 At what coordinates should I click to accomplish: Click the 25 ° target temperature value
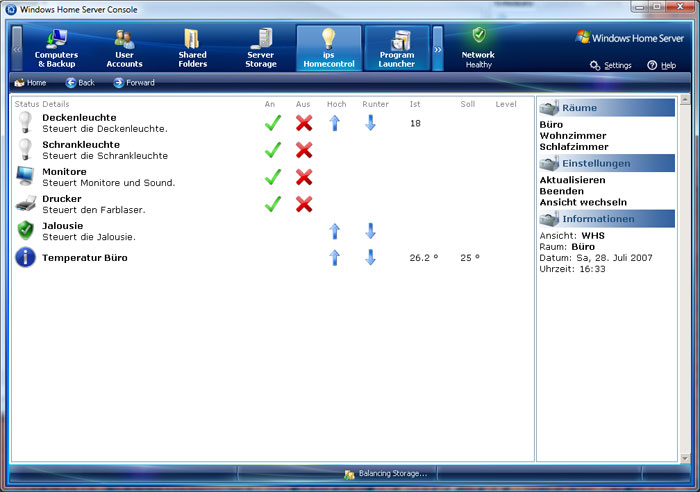pyautogui.click(x=470, y=258)
